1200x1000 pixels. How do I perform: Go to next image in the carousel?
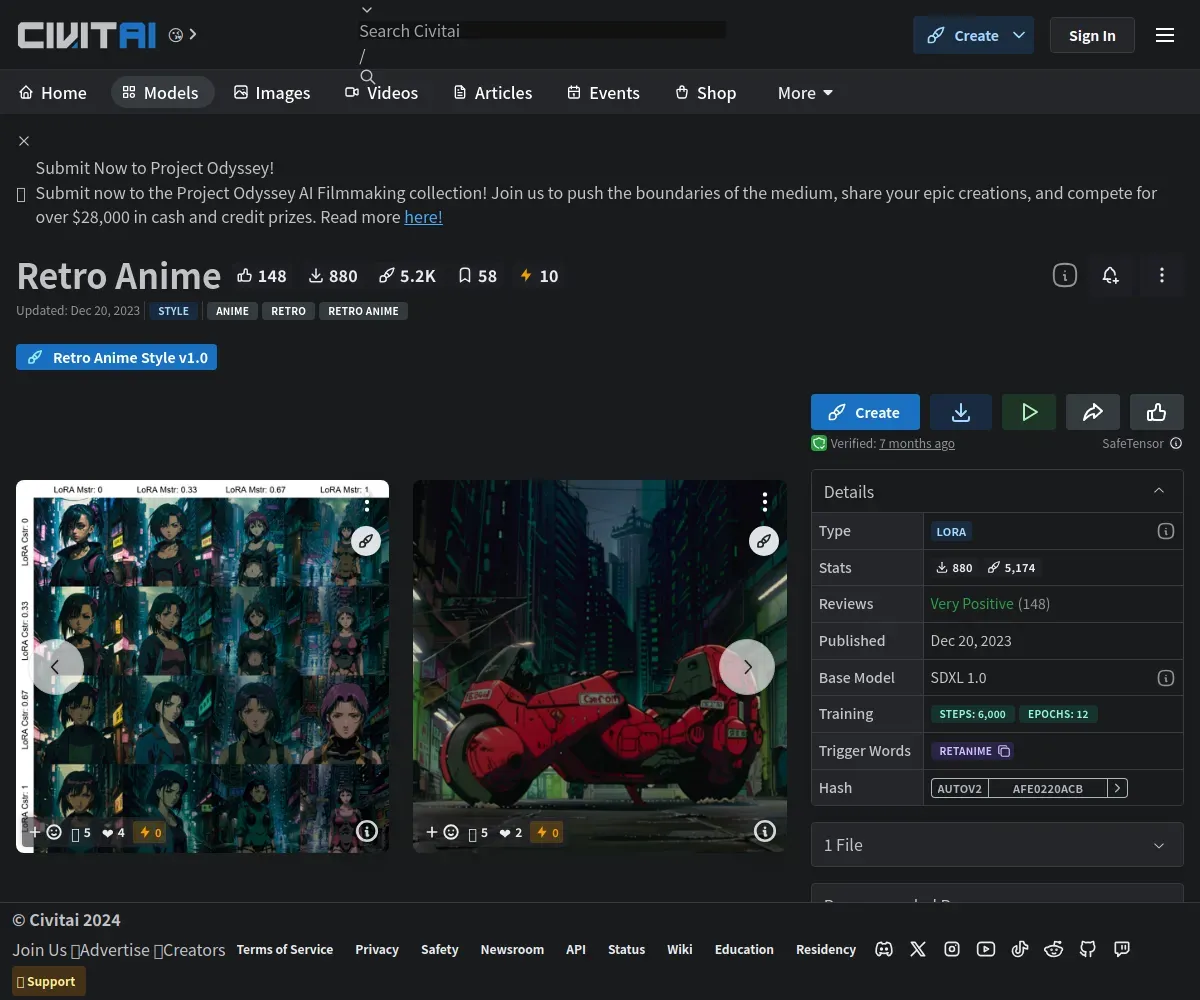click(747, 667)
